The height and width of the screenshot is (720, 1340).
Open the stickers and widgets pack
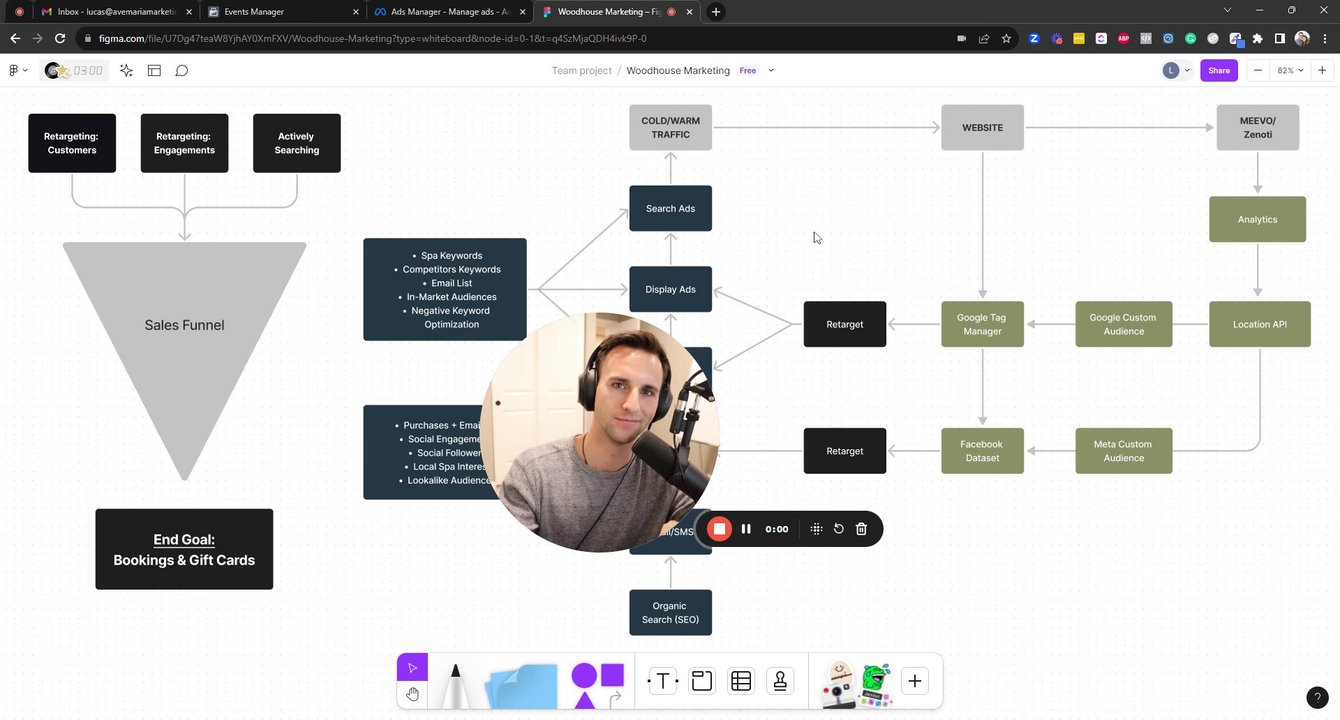tap(856, 684)
